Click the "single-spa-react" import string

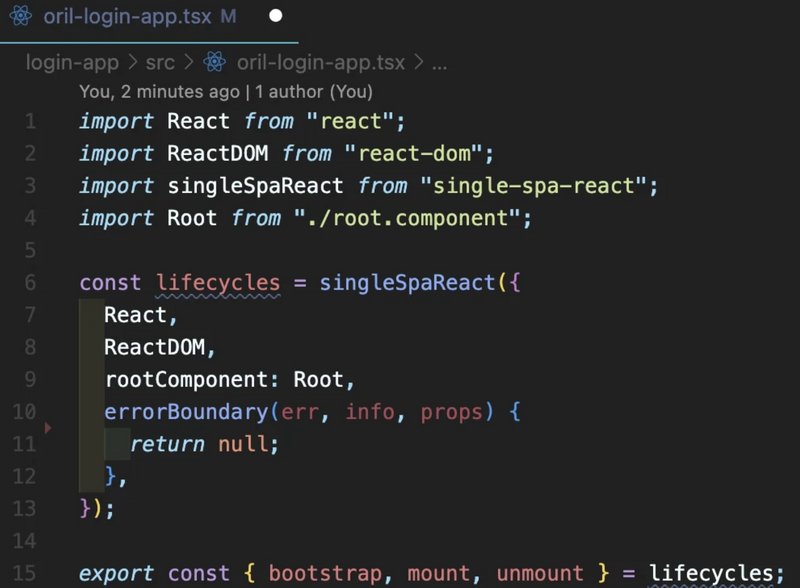point(533,186)
